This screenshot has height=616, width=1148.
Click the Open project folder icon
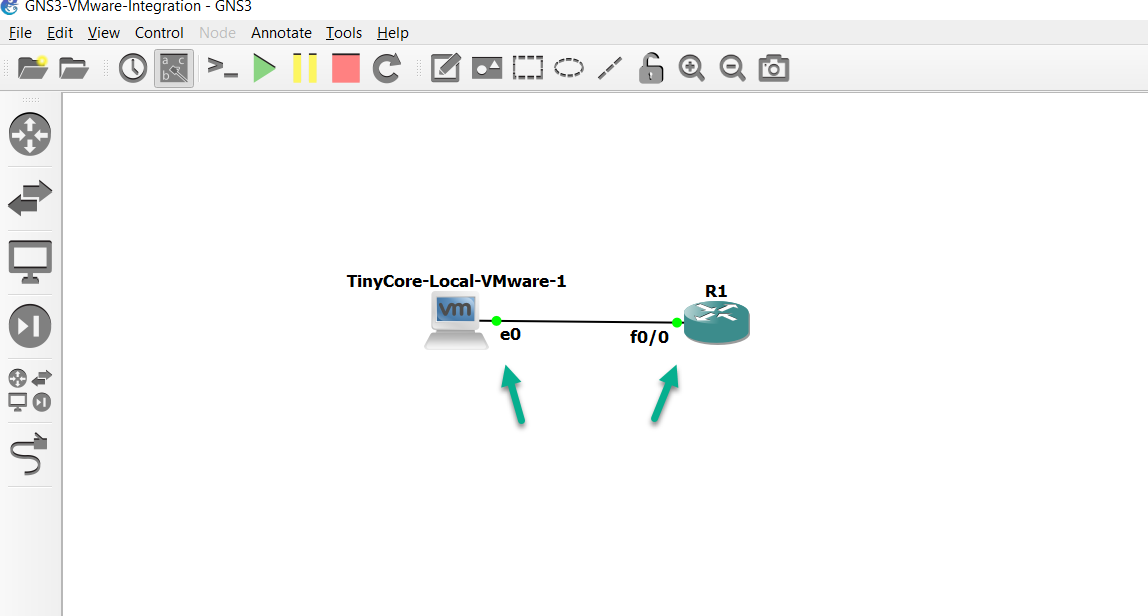tap(74, 68)
